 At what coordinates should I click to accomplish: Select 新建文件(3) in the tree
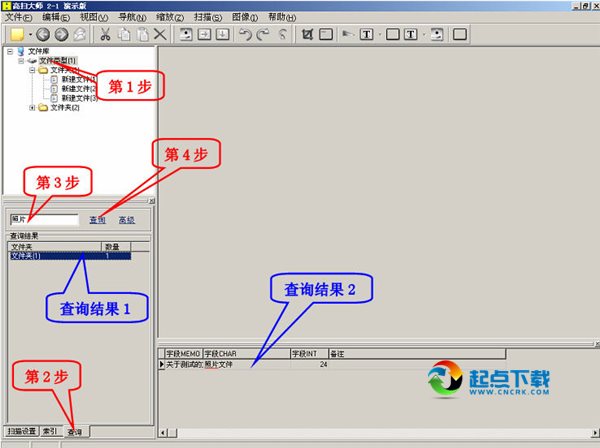[79, 98]
